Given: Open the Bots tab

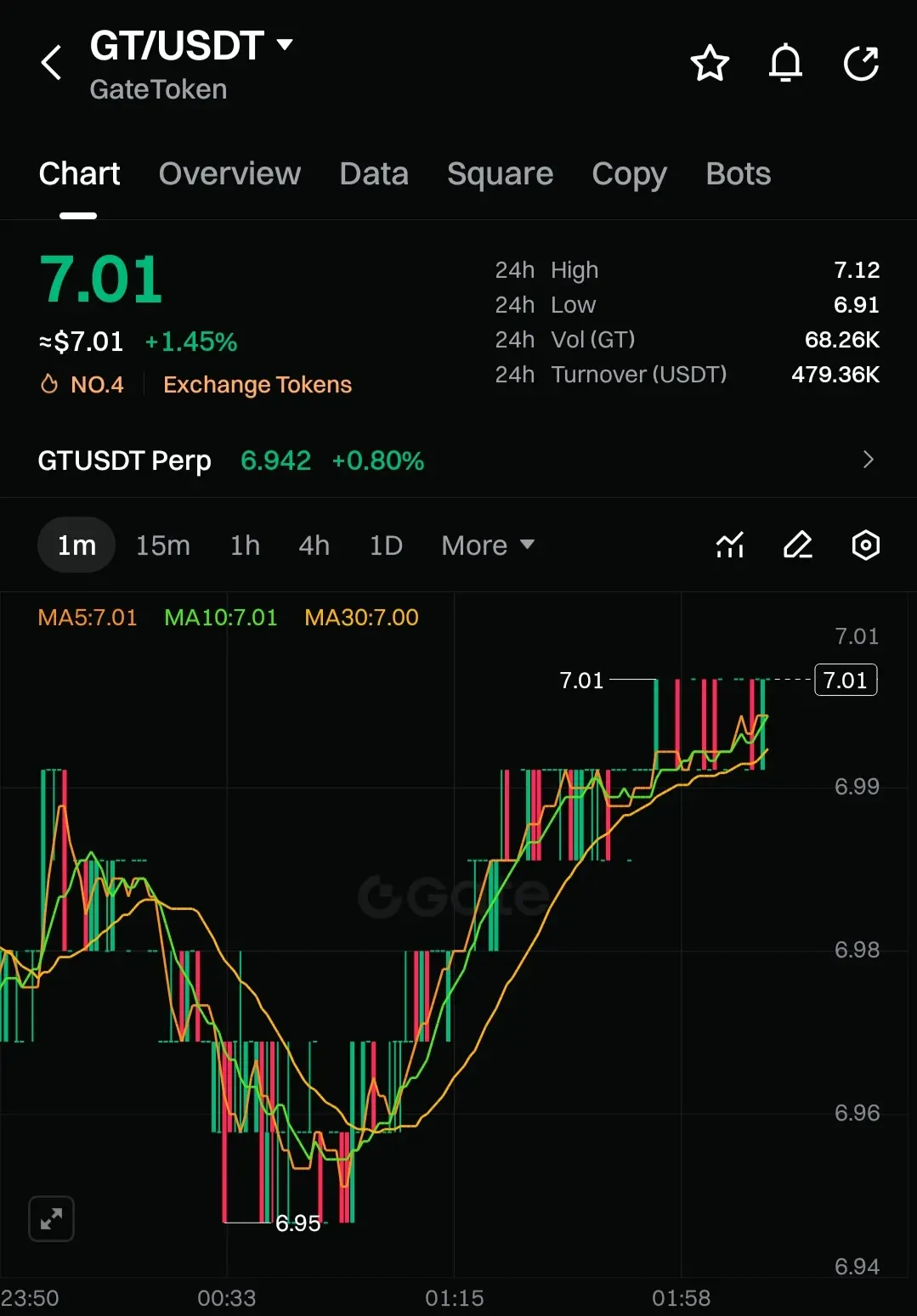Looking at the screenshot, I should (738, 173).
